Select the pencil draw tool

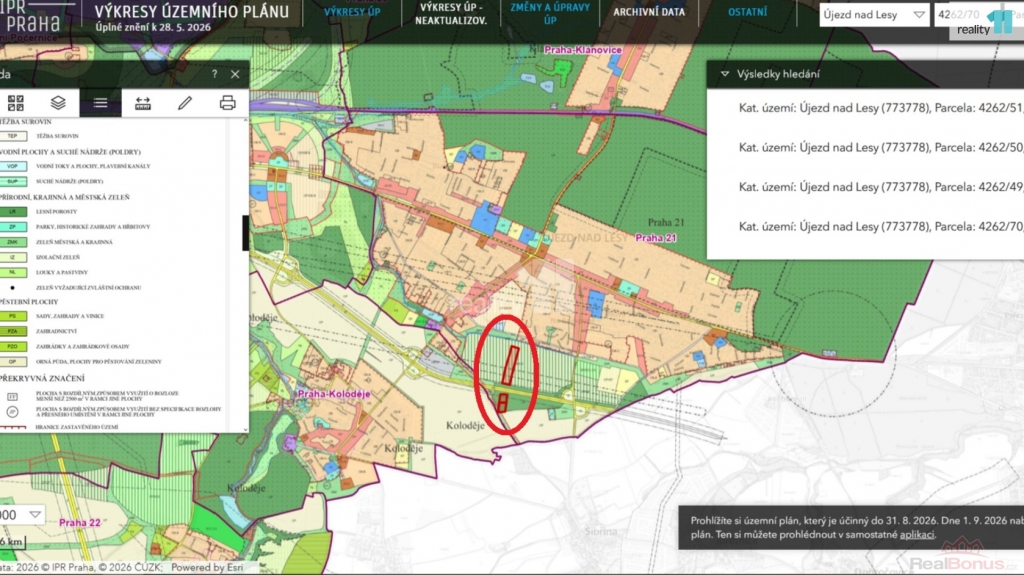click(x=185, y=103)
